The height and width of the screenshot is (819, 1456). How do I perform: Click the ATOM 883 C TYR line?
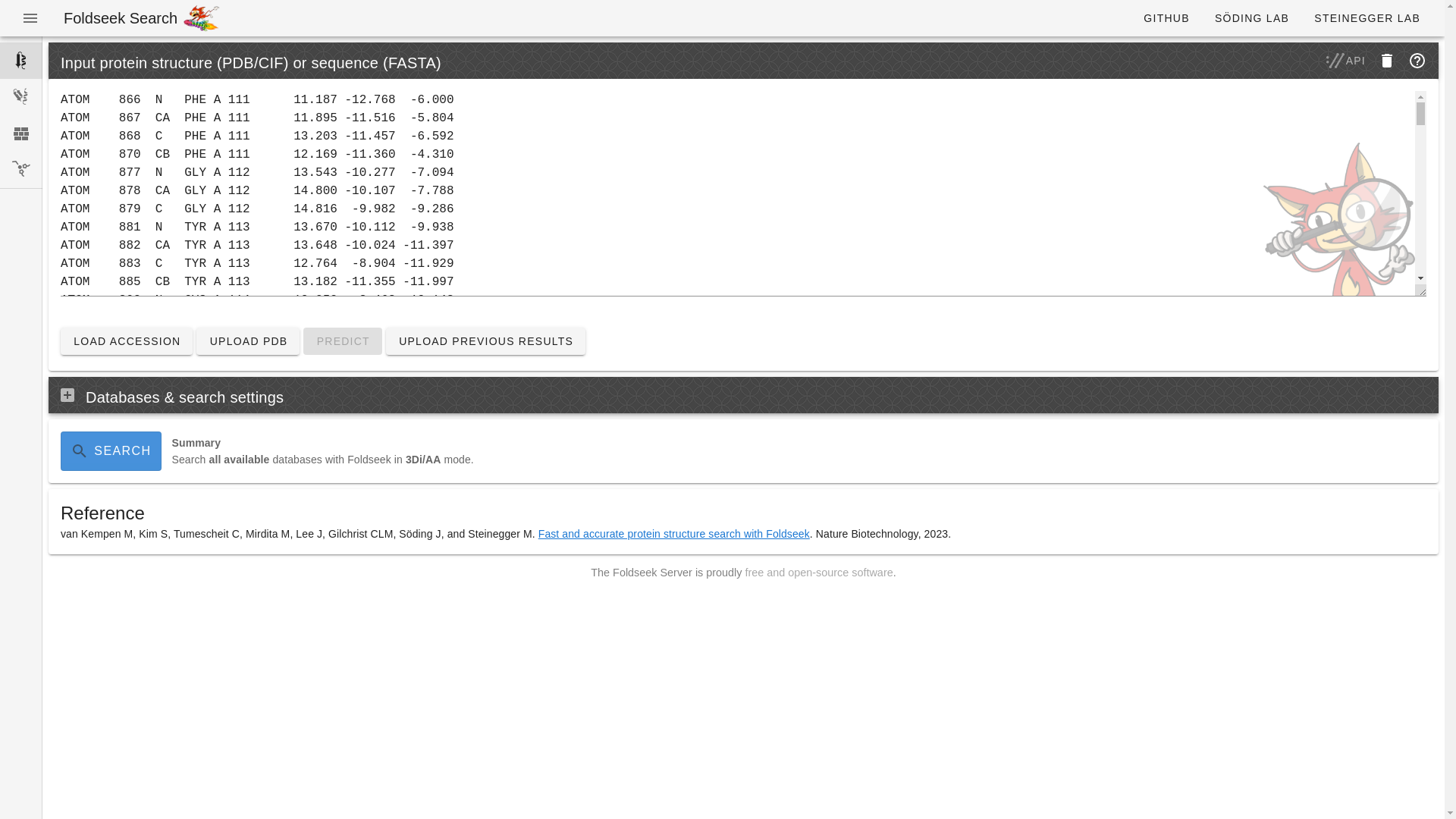click(257, 264)
